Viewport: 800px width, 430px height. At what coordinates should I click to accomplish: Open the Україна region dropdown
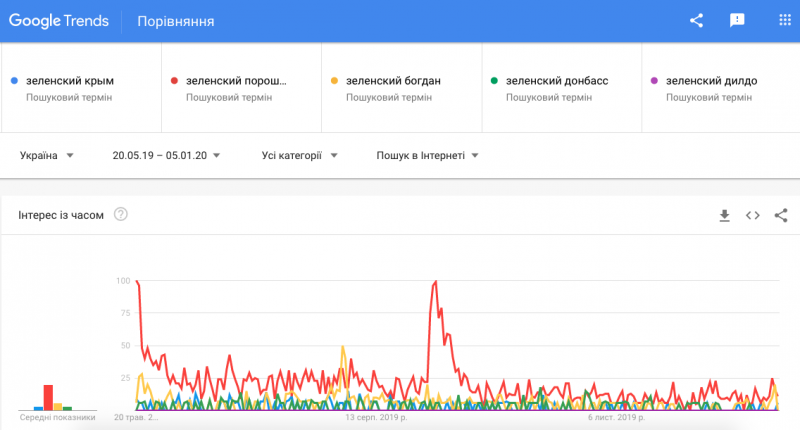(47, 155)
